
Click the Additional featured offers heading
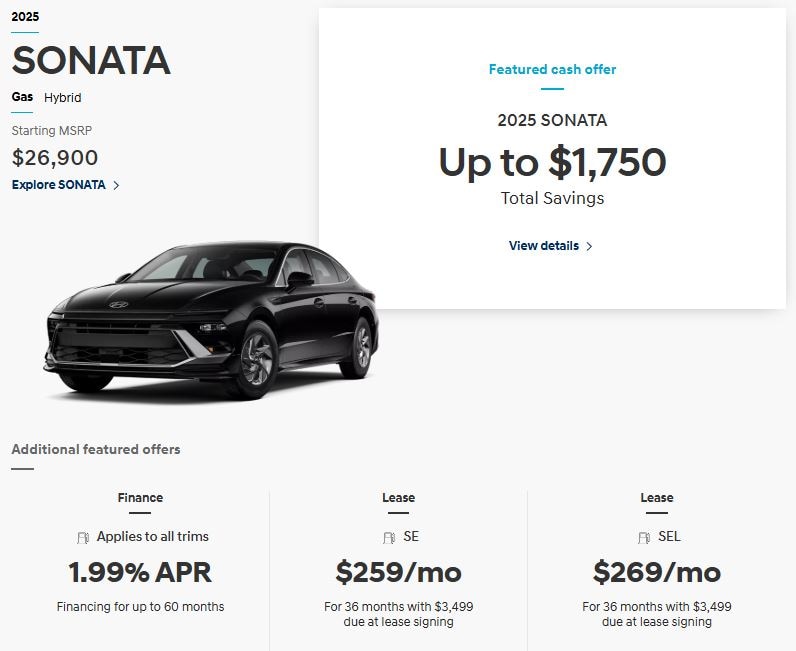pos(96,449)
